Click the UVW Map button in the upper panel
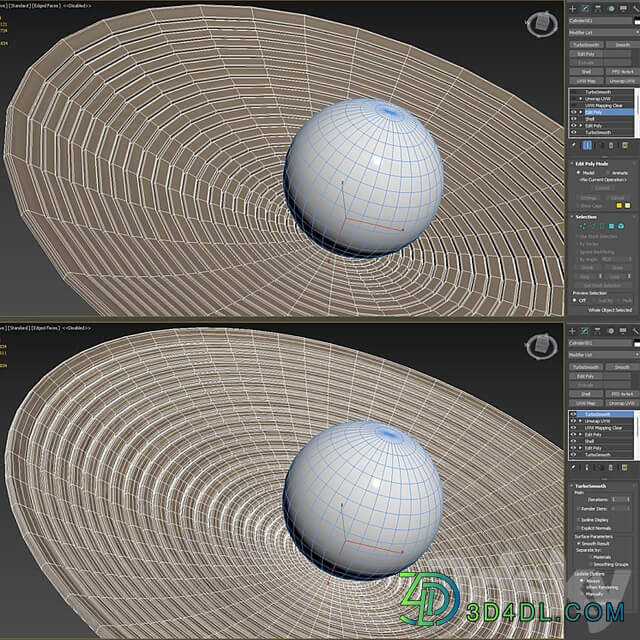Image resolution: width=640 pixels, height=640 pixels. tap(586, 81)
